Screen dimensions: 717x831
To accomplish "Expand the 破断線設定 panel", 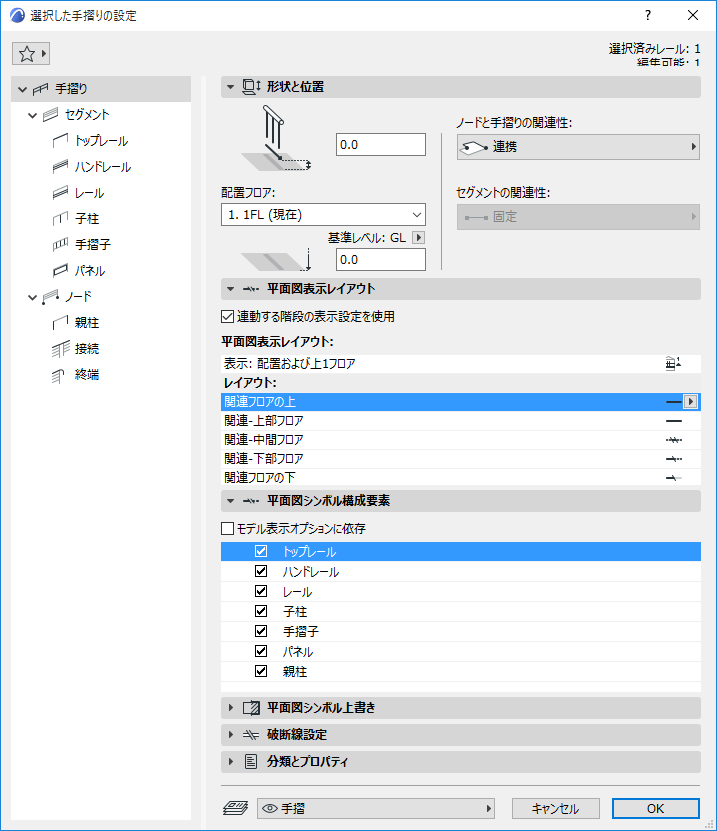I will click(x=231, y=735).
